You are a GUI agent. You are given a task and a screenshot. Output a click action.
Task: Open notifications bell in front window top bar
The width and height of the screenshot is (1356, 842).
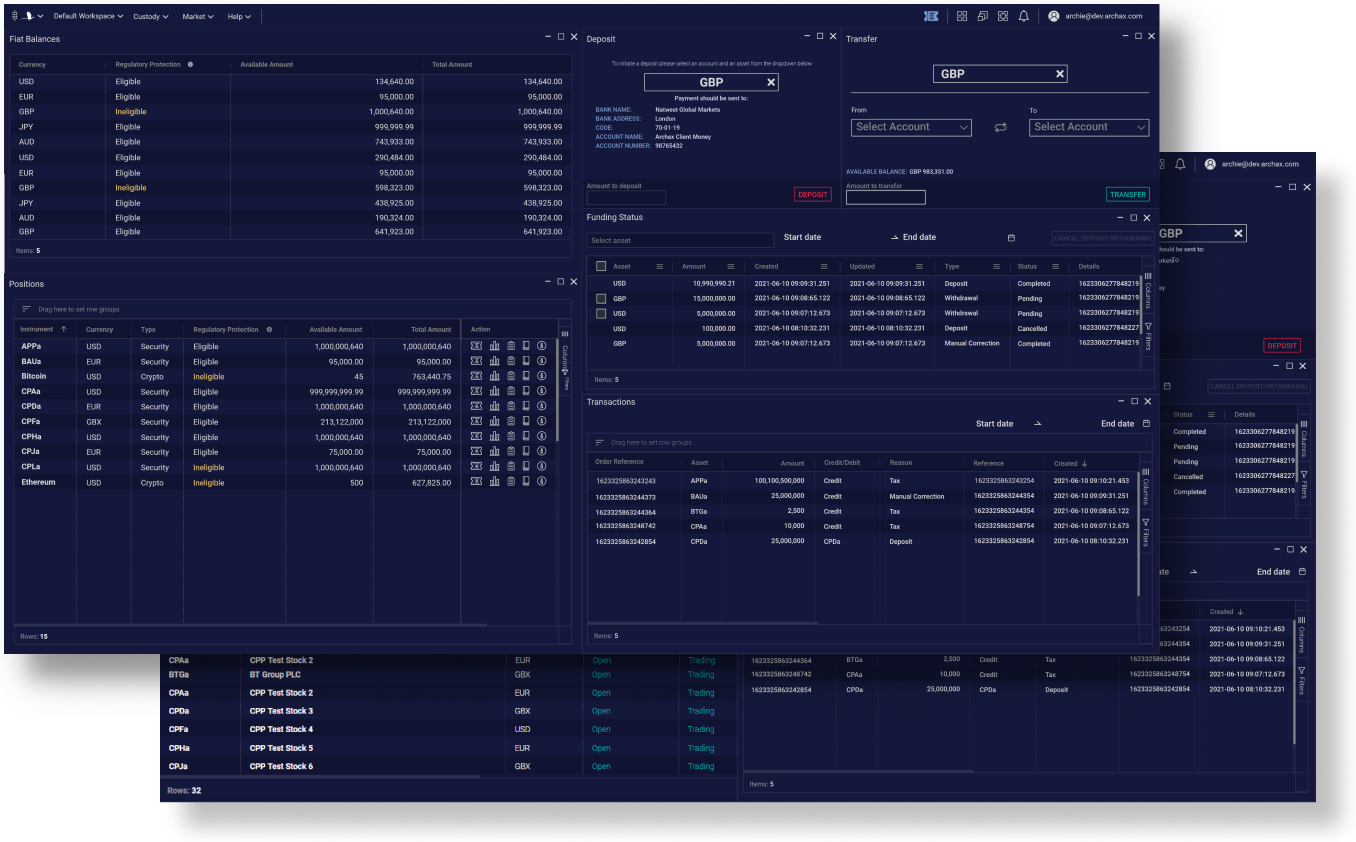[x=1024, y=16]
